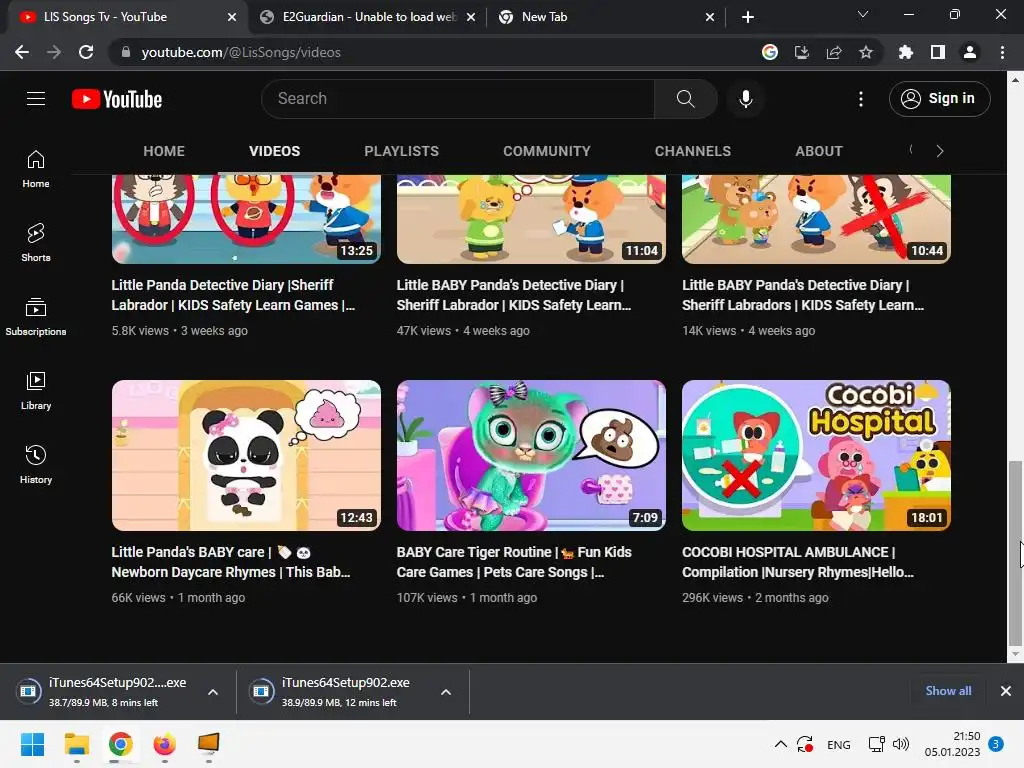This screenshot has width=1024, height=768.
Task: Open Shorts in the sidebar
Action: (36, 243)
